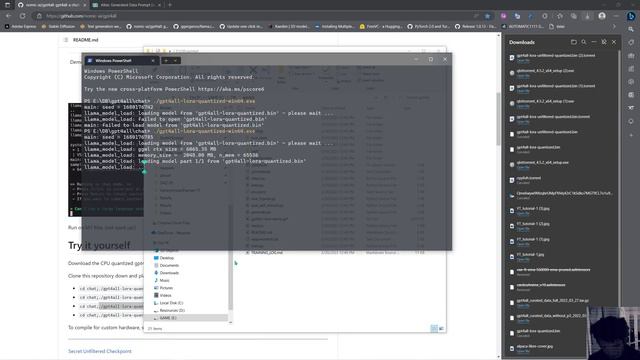
Task: Select GAME (E:) drive in Explorer
Action: tap(168, 318)
